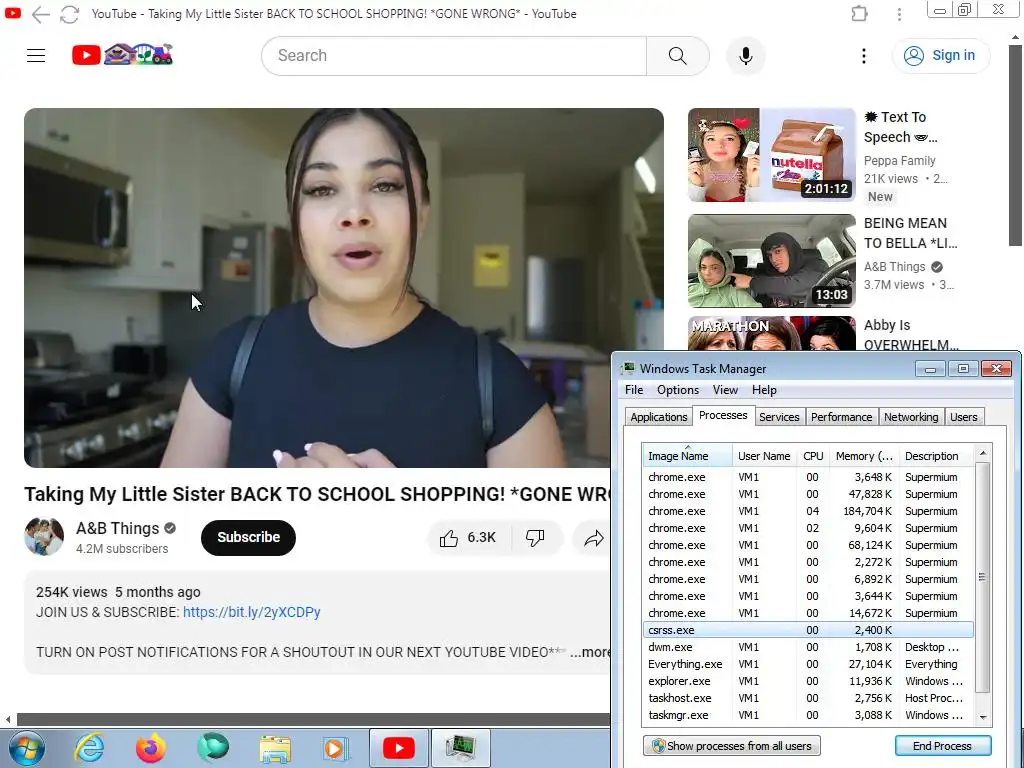Click the Sign in button

[940, 56]
